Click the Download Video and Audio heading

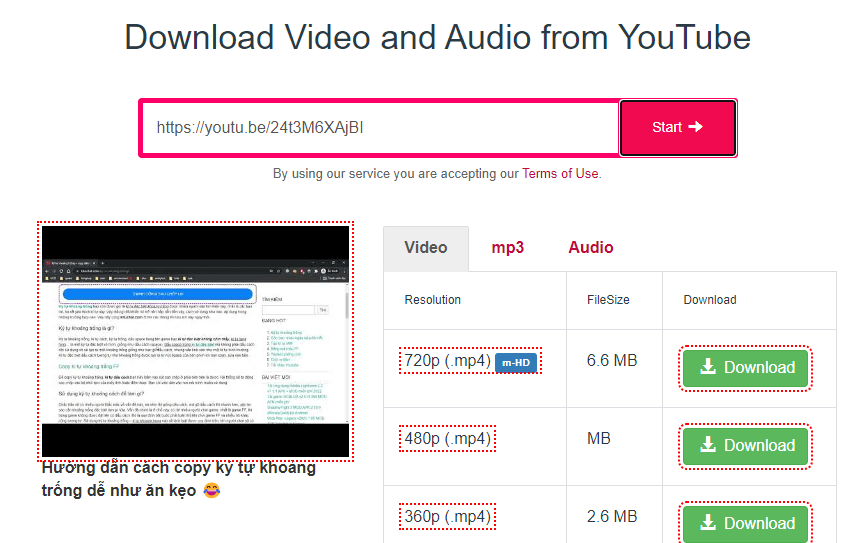click(438, 38)
